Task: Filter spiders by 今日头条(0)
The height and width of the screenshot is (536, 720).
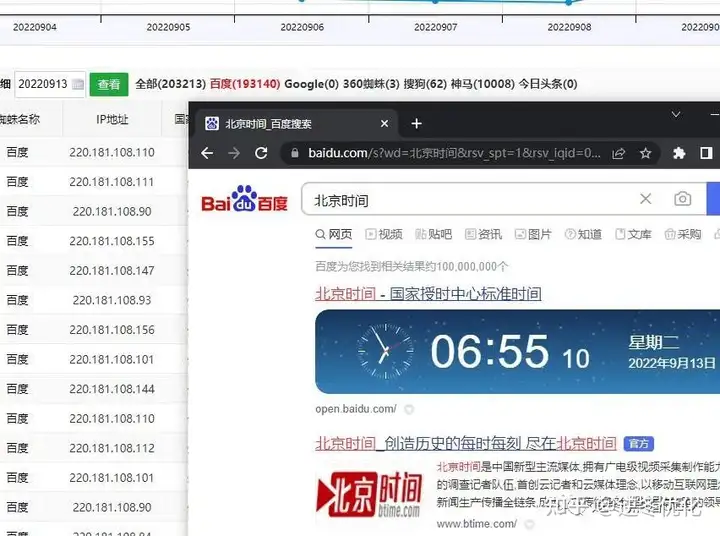Action: click(548, 84)
